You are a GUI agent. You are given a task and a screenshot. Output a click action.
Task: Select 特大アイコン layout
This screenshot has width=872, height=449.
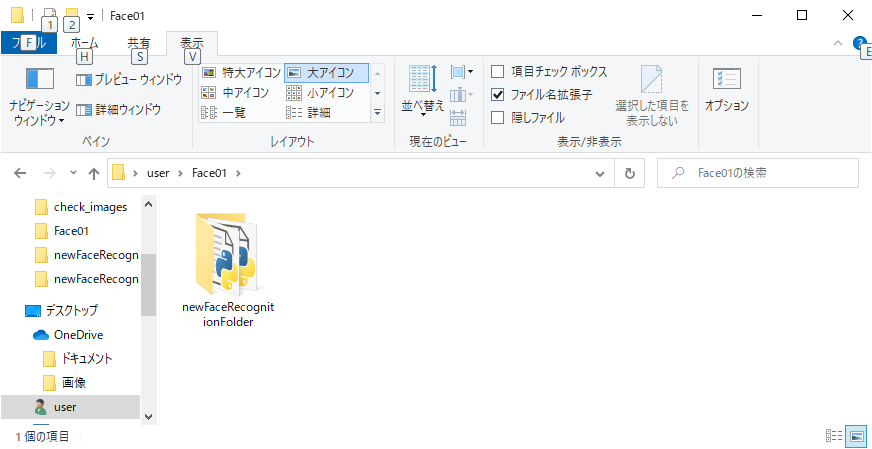[241, 72]
